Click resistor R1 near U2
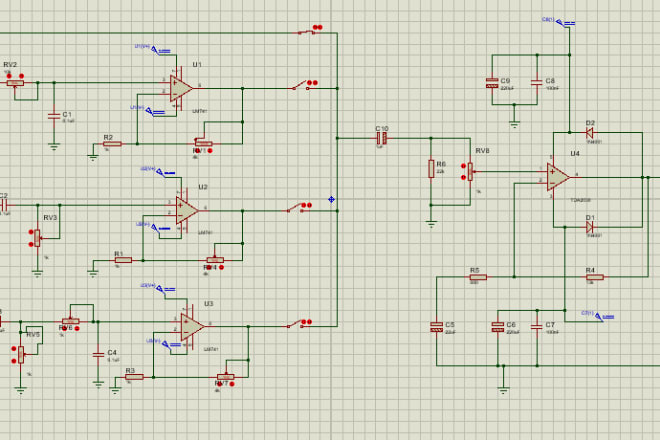Screen dimensions: 660x440 coord(123,260)
